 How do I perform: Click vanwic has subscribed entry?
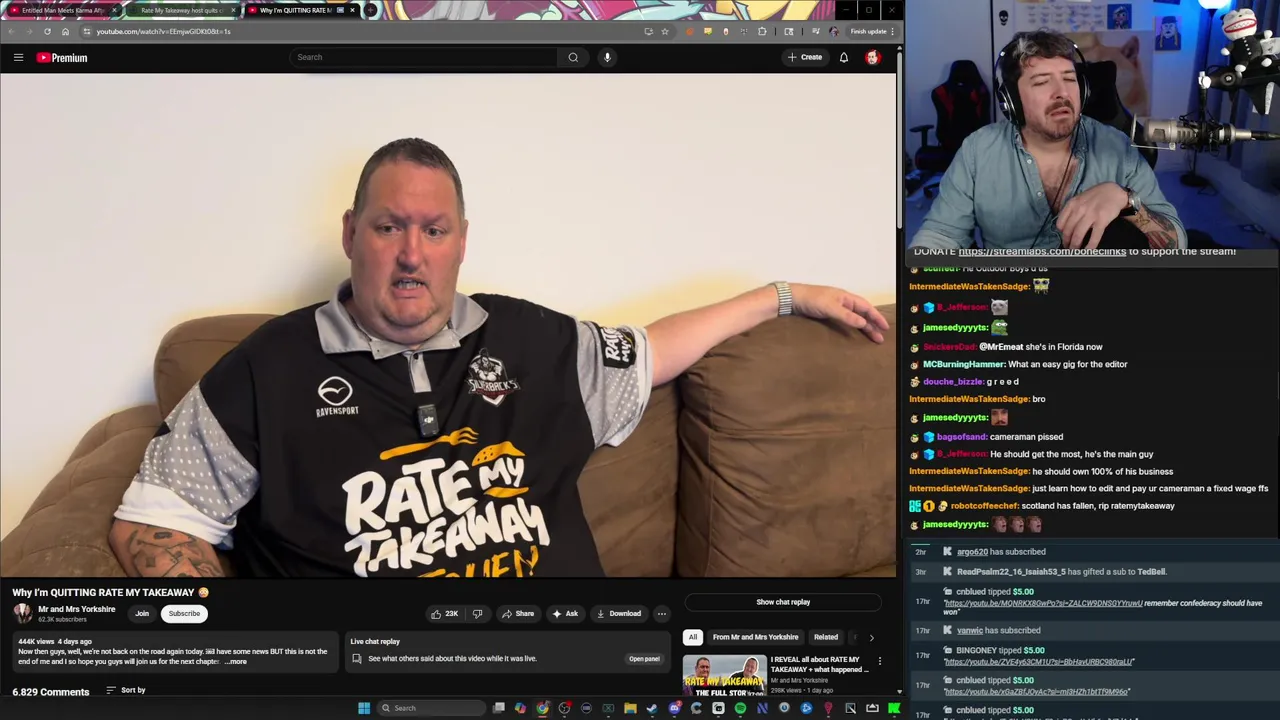coord(998,631)
